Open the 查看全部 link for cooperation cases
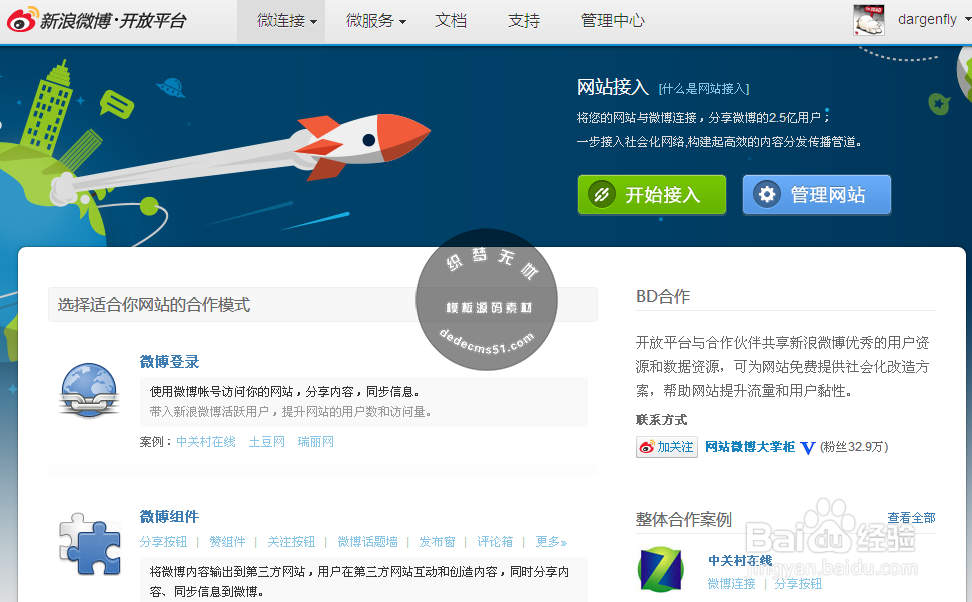Screen dimensions: 972x602 coord(910,517)
